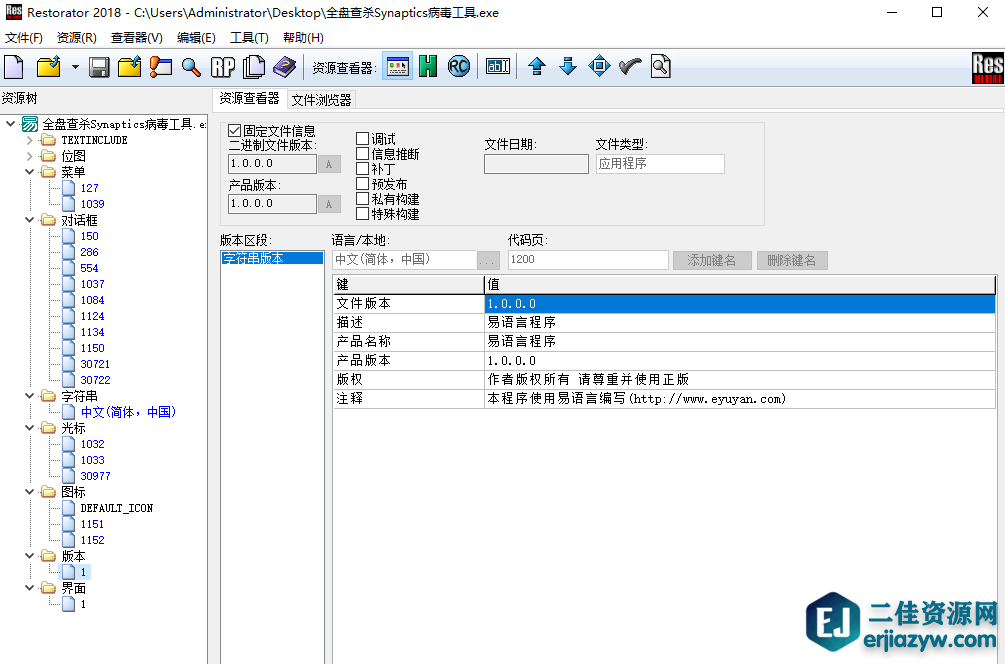Select menu resource 127 in tree
This screenshot has height=664, width=1005.
(x=89, y=188)
